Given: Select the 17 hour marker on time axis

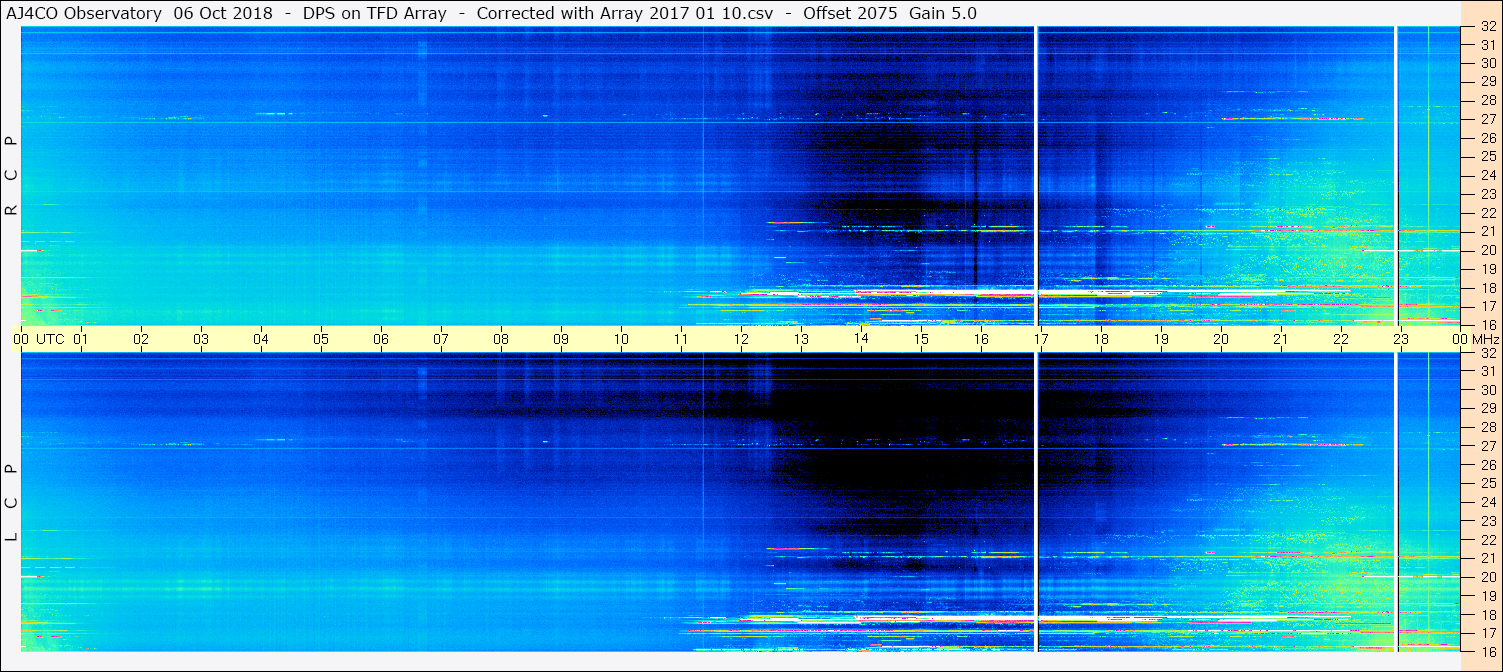Looking at the screenshot, I should point(1041,339).
